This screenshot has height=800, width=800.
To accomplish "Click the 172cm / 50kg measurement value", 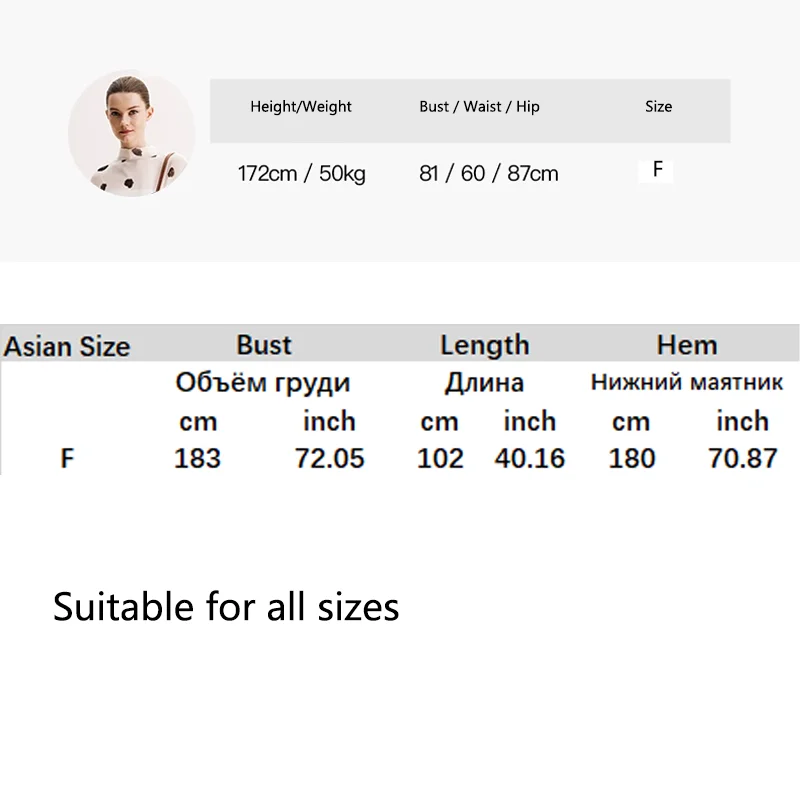I will [301, 174].
